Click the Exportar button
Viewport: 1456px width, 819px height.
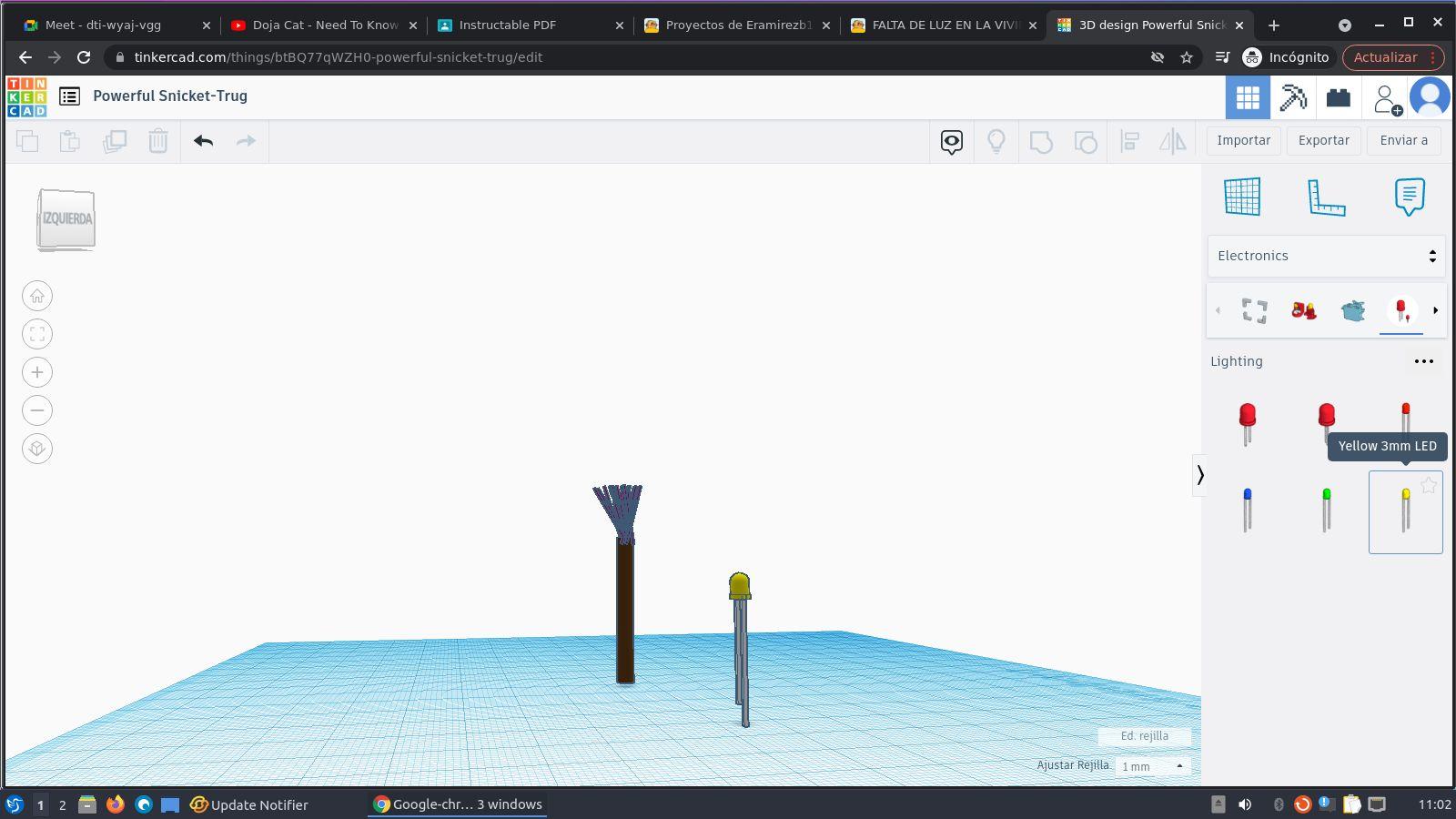pos(1324,140)
